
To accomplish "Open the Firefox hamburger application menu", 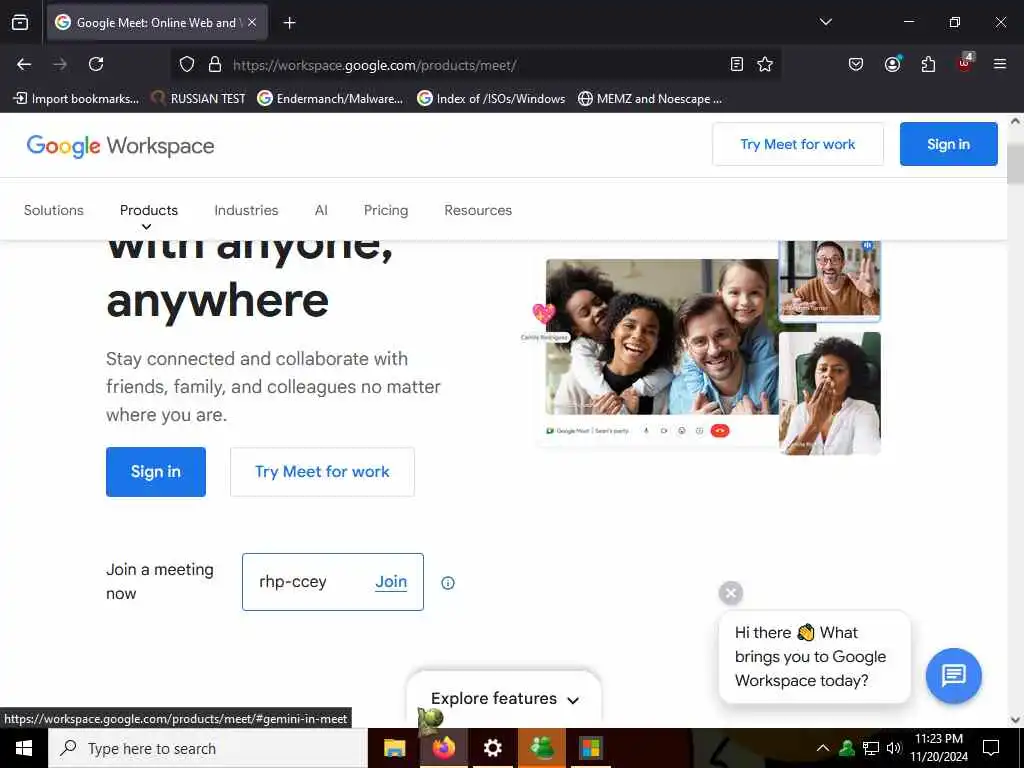I will tap(1000, 64).
